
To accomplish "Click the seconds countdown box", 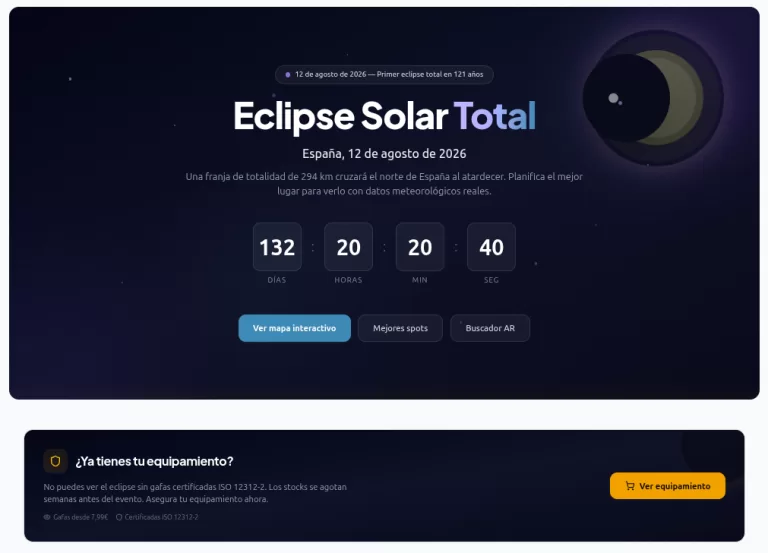I will click(x=491, y=247).
